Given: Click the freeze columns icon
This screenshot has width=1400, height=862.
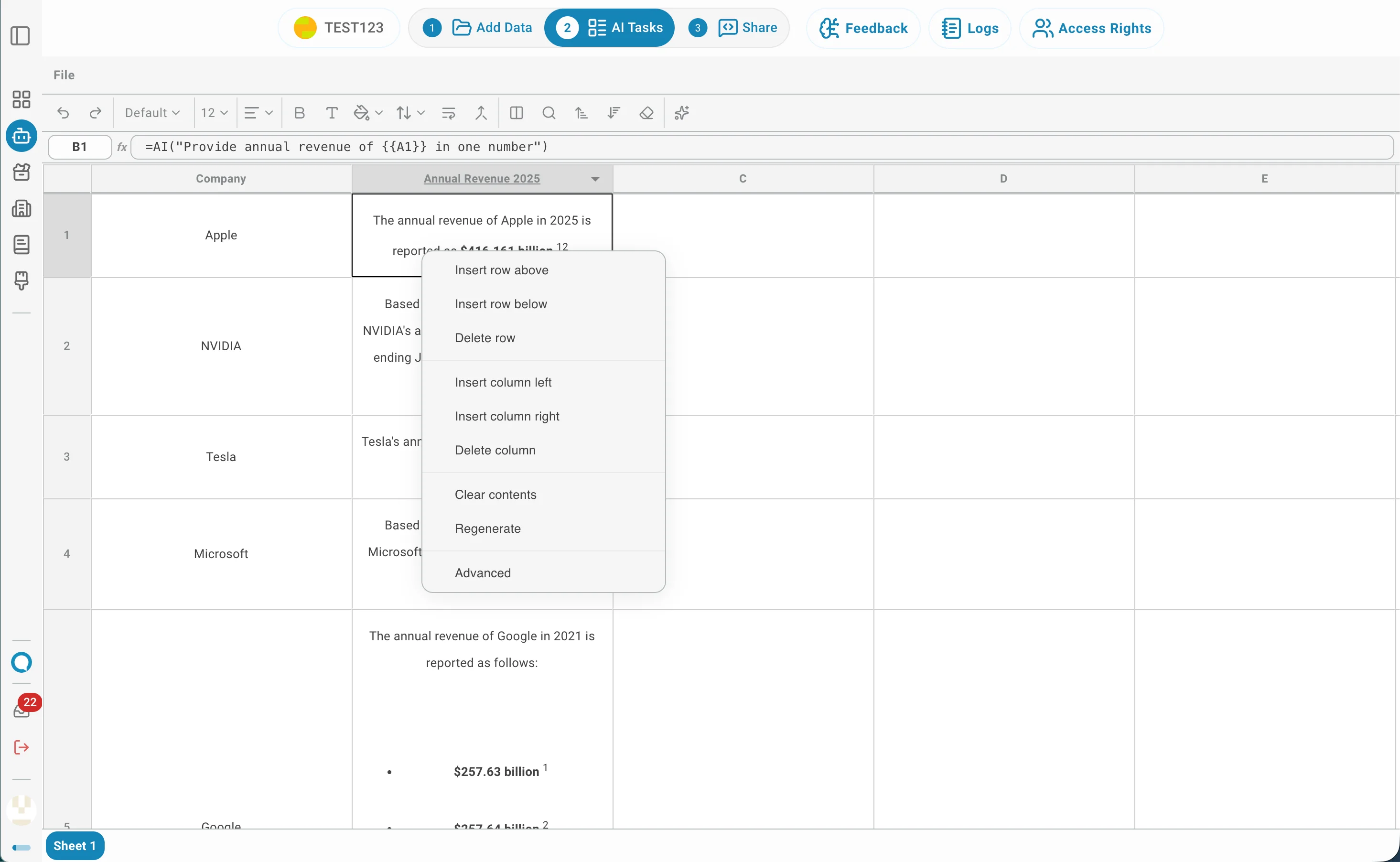Looking at the screenshot, I should (517, 113).
